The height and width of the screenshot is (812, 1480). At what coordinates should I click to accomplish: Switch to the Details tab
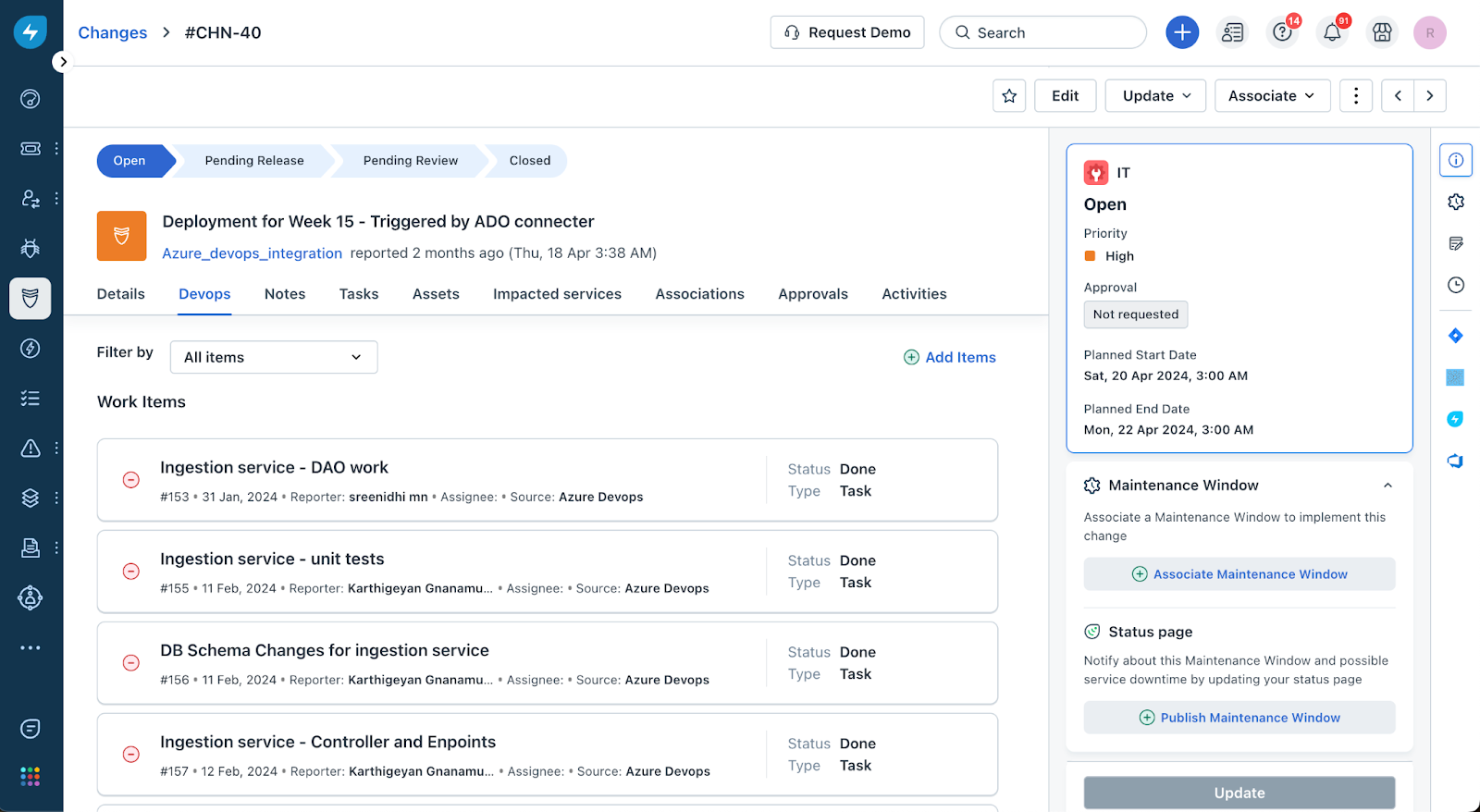coord(121,294)
